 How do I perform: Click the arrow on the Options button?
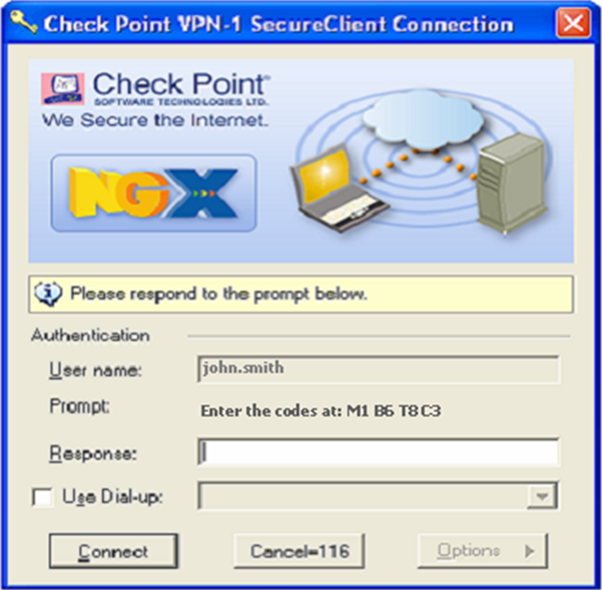pos(529,551)
